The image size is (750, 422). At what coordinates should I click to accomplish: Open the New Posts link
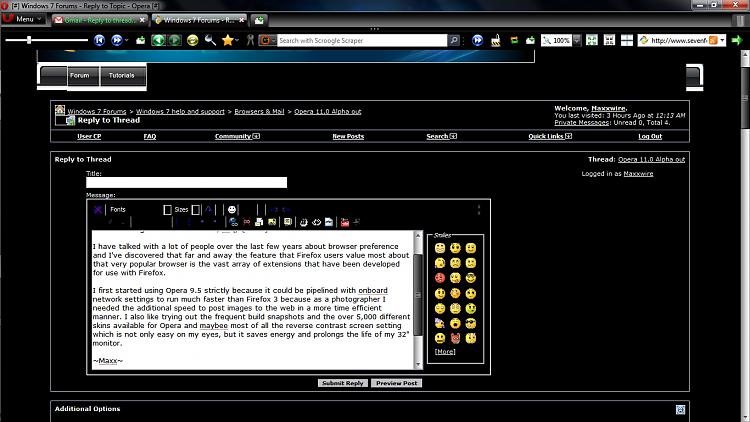click(x=348, y=136)
